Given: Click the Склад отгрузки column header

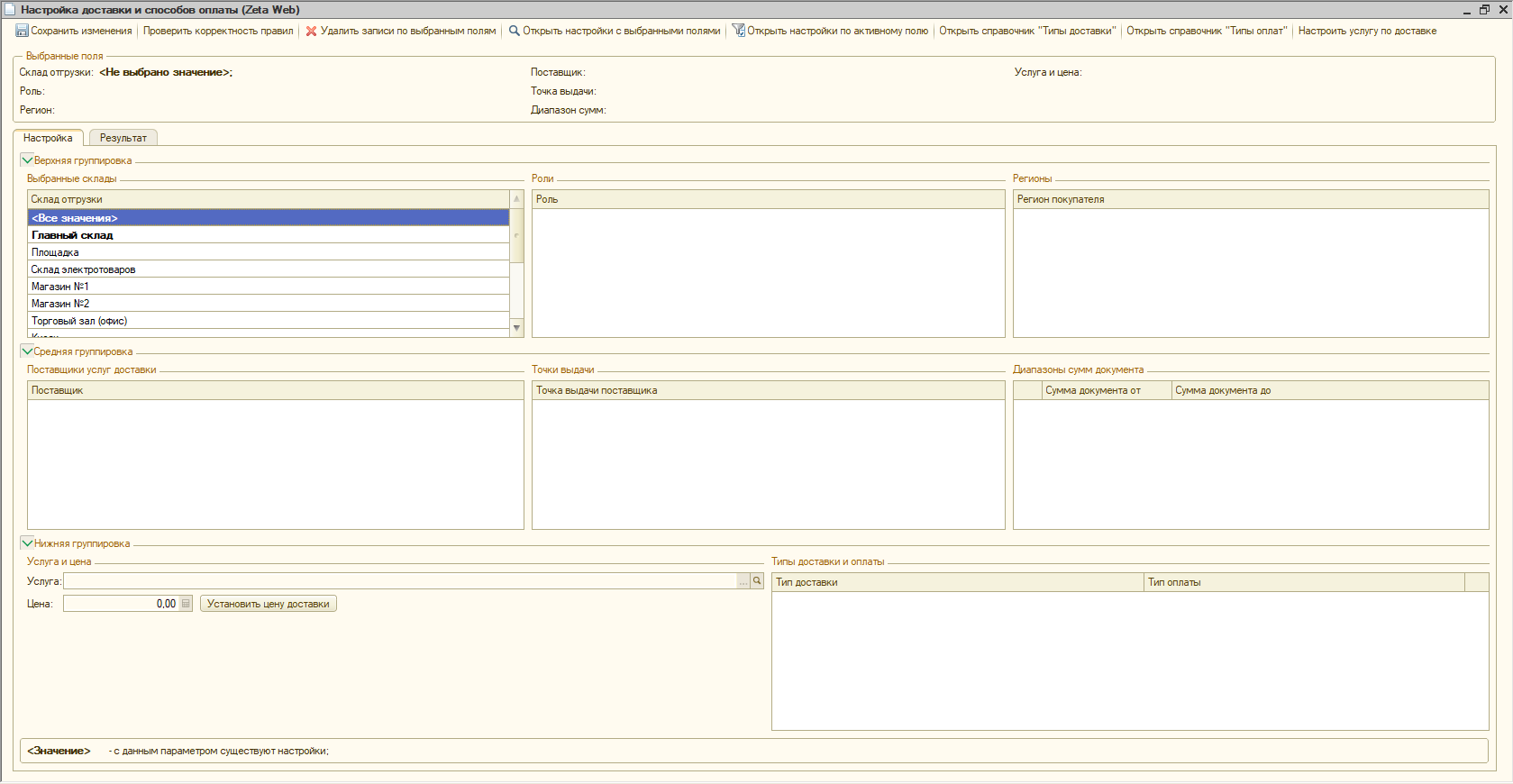Looking at the screenshot, I should (269, 199).
